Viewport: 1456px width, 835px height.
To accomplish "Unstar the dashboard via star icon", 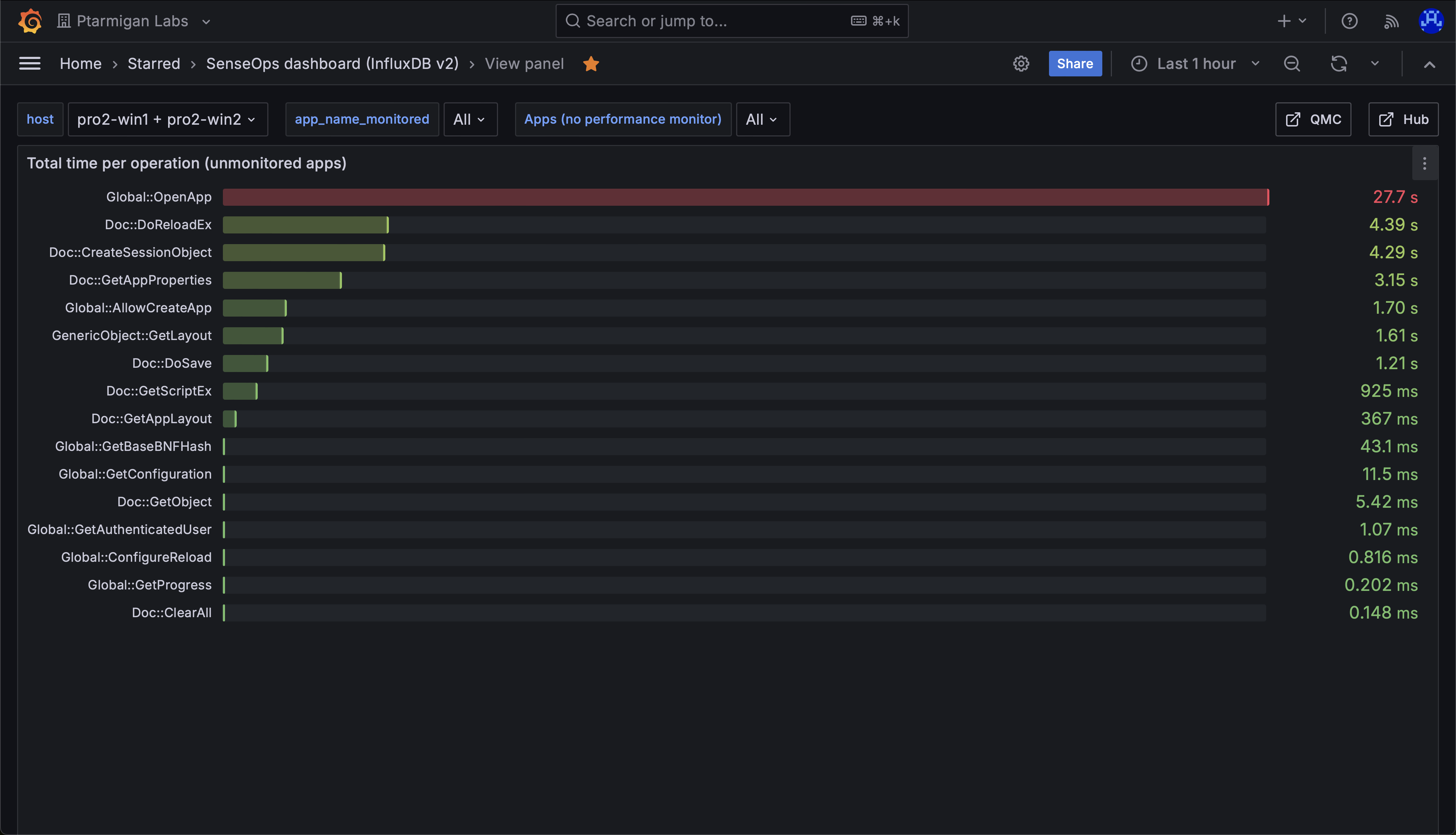I will [x=591, y=64].
